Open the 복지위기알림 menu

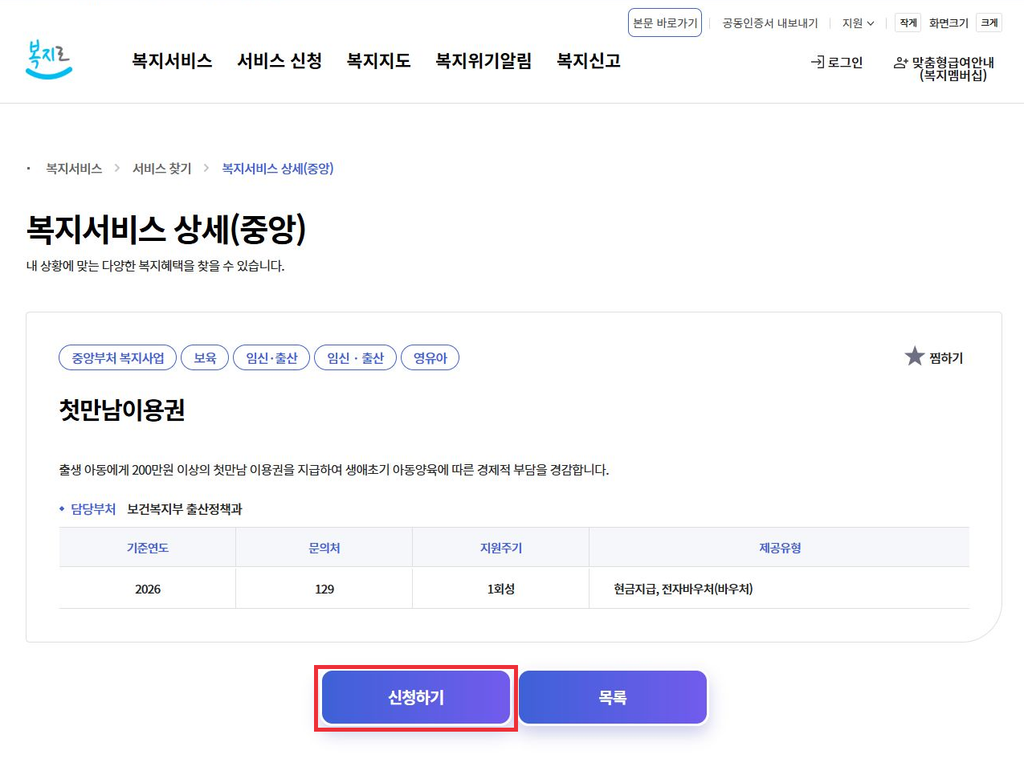484,61
